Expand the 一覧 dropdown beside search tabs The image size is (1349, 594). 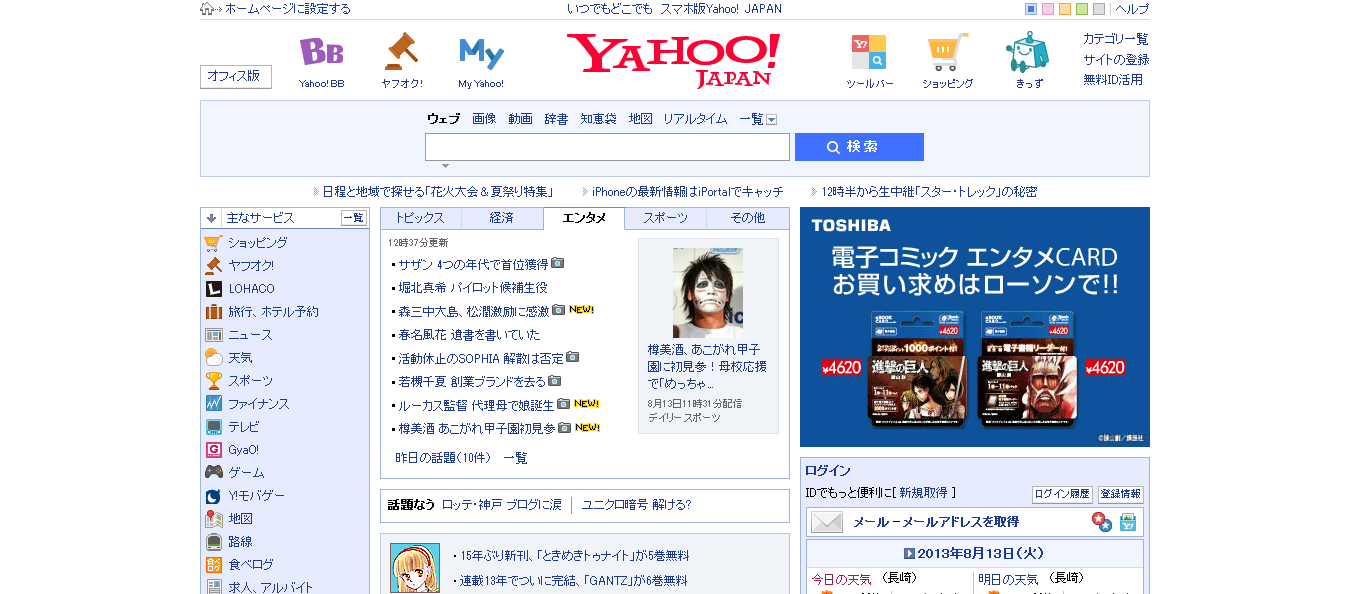pyautogui.click(x=771, y=119)
